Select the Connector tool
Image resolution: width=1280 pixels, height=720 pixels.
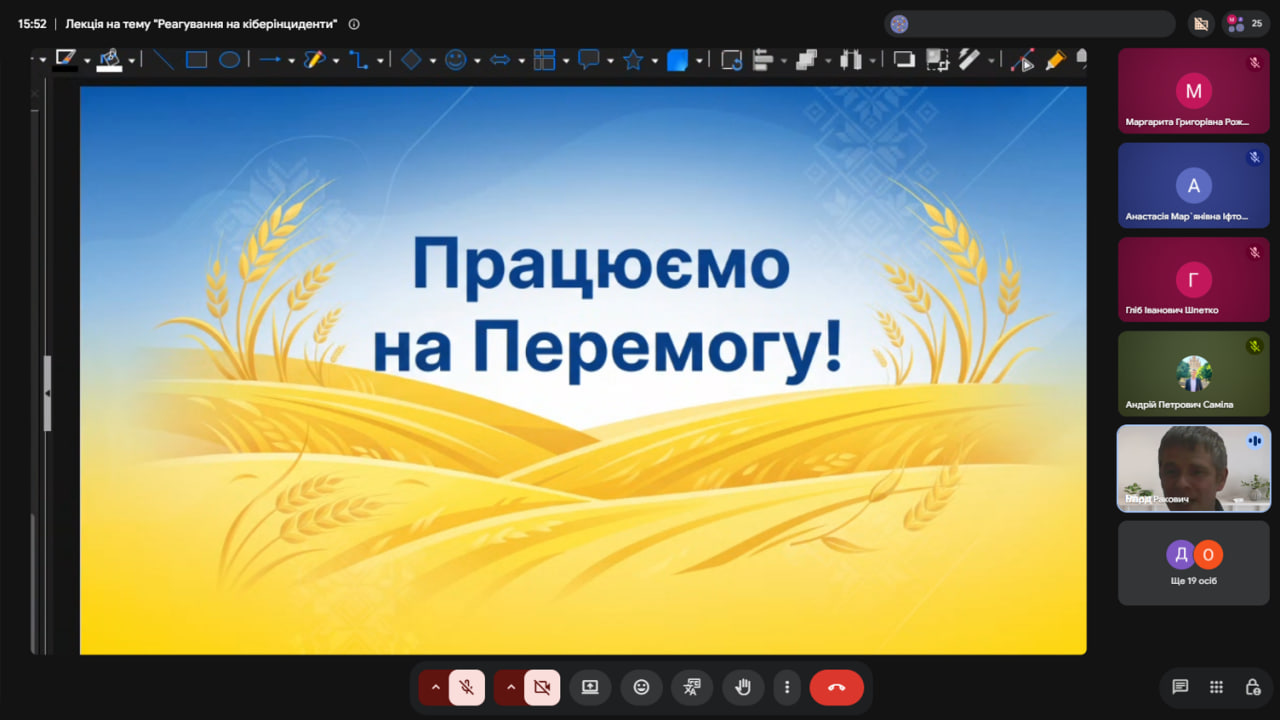[358, 60]
